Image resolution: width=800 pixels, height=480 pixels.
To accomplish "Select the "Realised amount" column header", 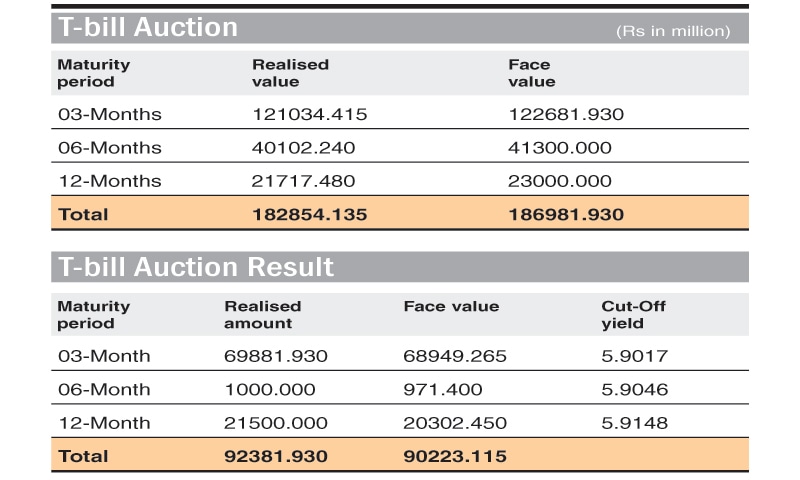I will click(x=262, y=315).
